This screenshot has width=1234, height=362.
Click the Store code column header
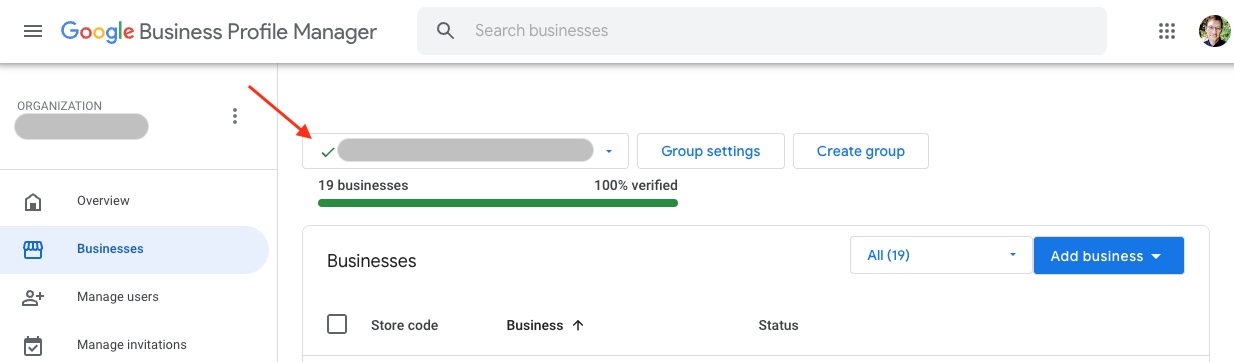[404, 325]
